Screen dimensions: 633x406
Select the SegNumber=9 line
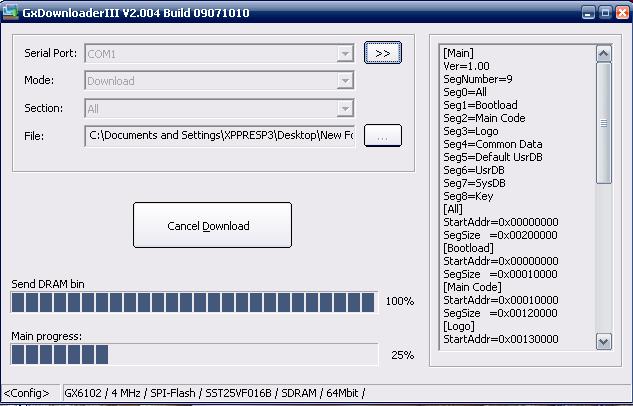point(478,79)
